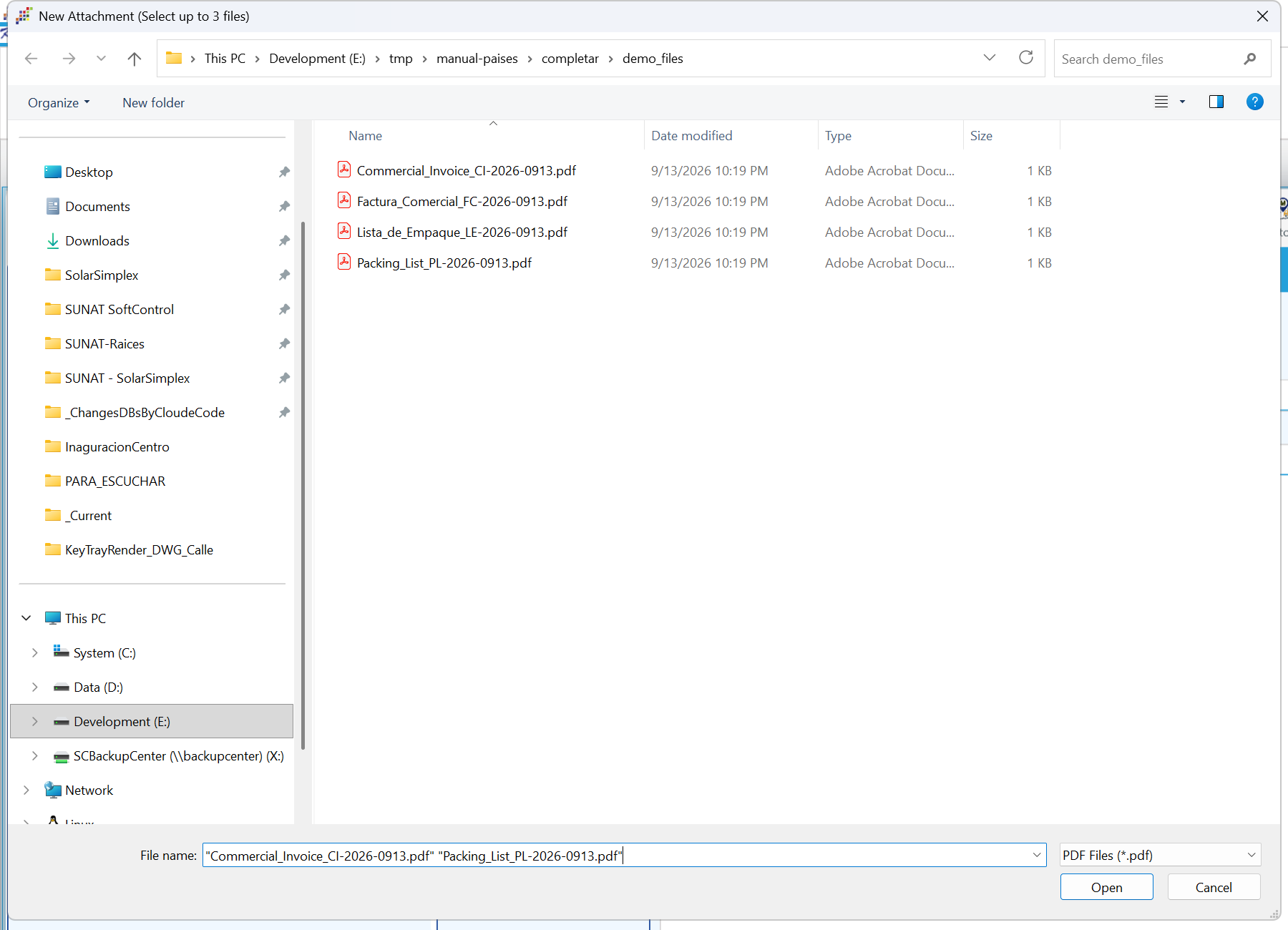Toggle the preview pane icon
Image resolution: width=1288 pixels, height=930 pixels.
1216,102
